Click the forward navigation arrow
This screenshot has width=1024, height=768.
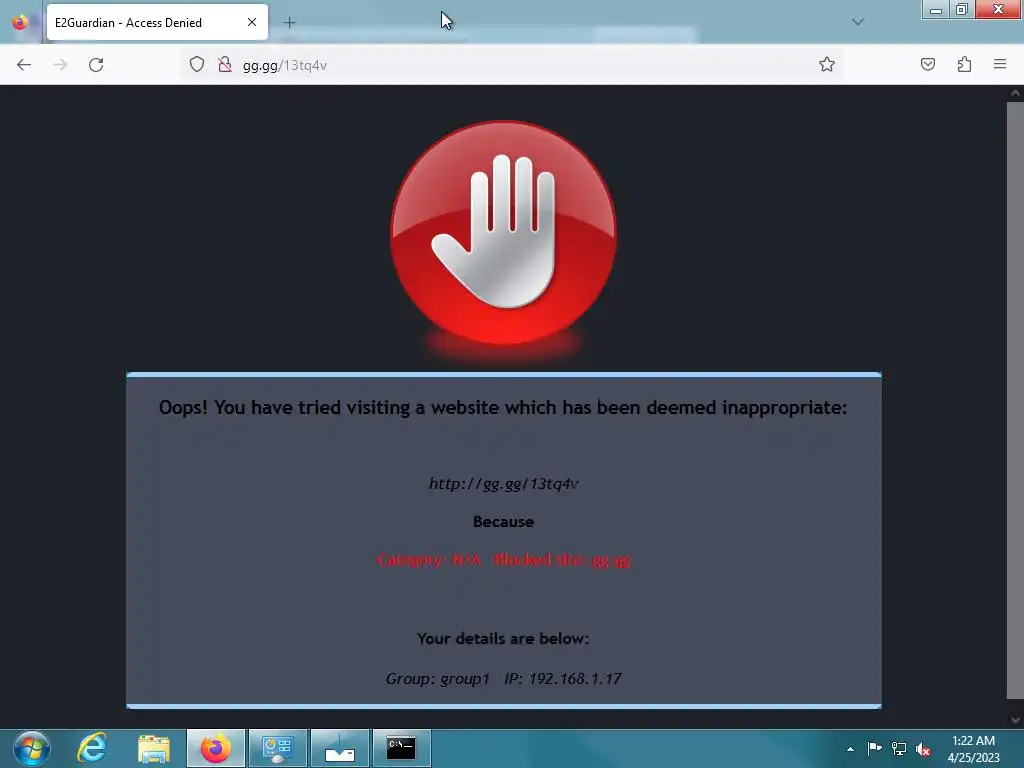(x=60, y=65)
